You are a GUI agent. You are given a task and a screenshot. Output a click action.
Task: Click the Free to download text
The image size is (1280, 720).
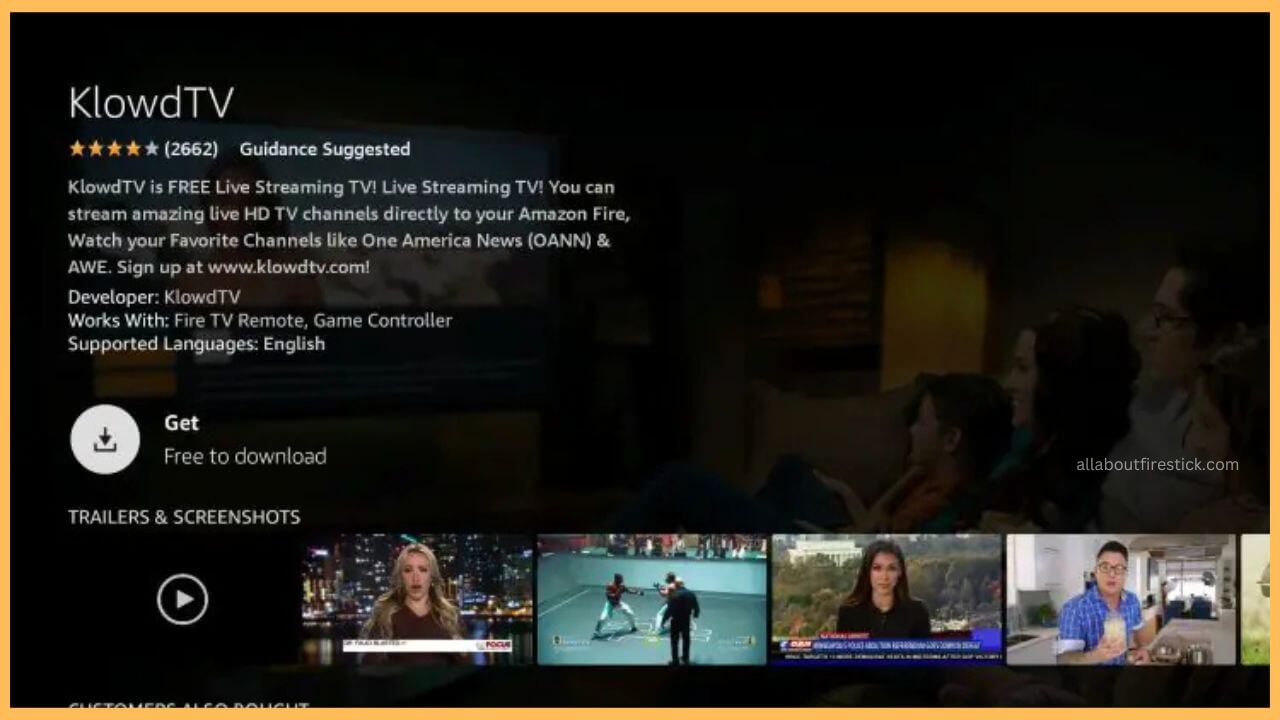pos(245,456)
